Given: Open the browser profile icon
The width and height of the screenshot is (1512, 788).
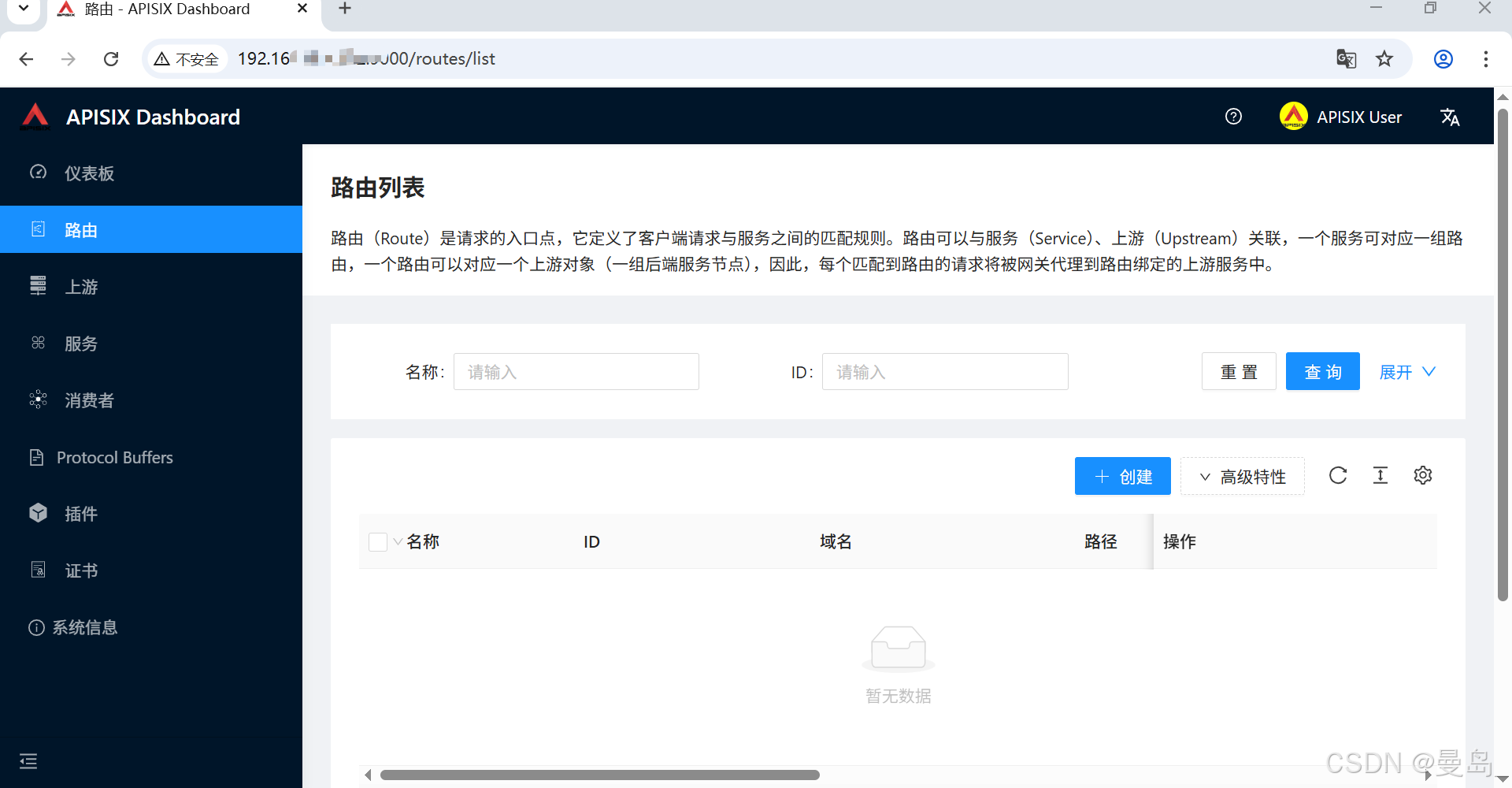Looking at the screenshot, I should (x=1443, y=59).
